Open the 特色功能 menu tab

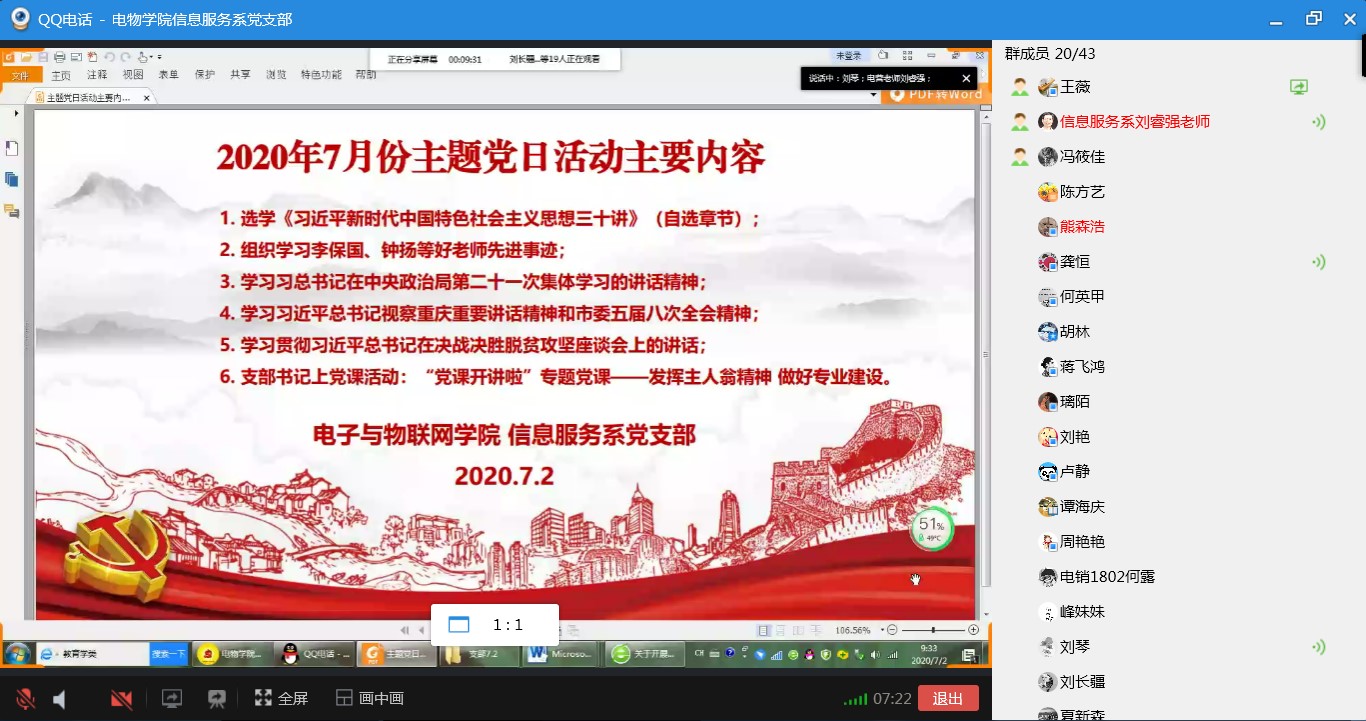coord(321,75)
